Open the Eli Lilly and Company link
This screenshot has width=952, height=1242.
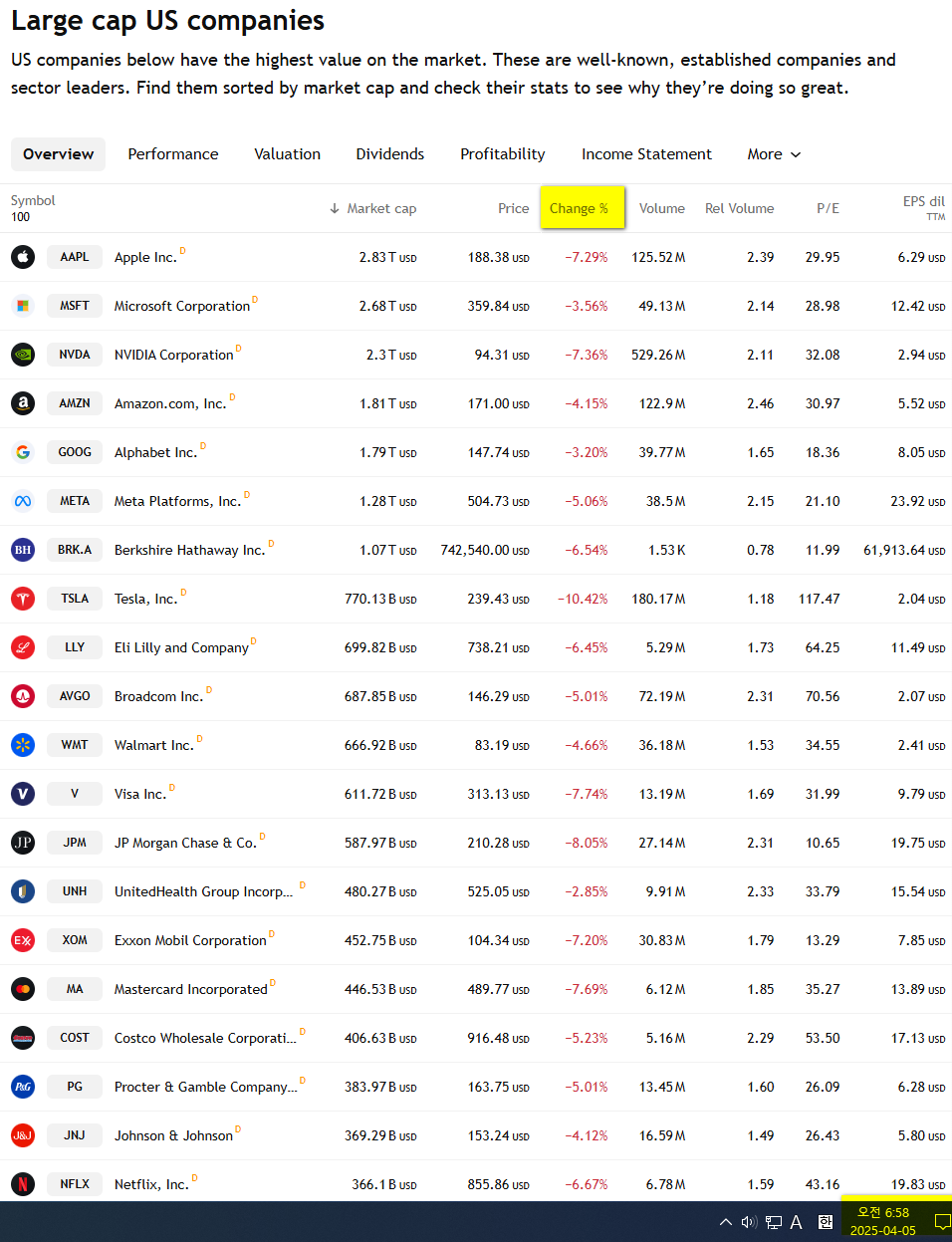181,647
